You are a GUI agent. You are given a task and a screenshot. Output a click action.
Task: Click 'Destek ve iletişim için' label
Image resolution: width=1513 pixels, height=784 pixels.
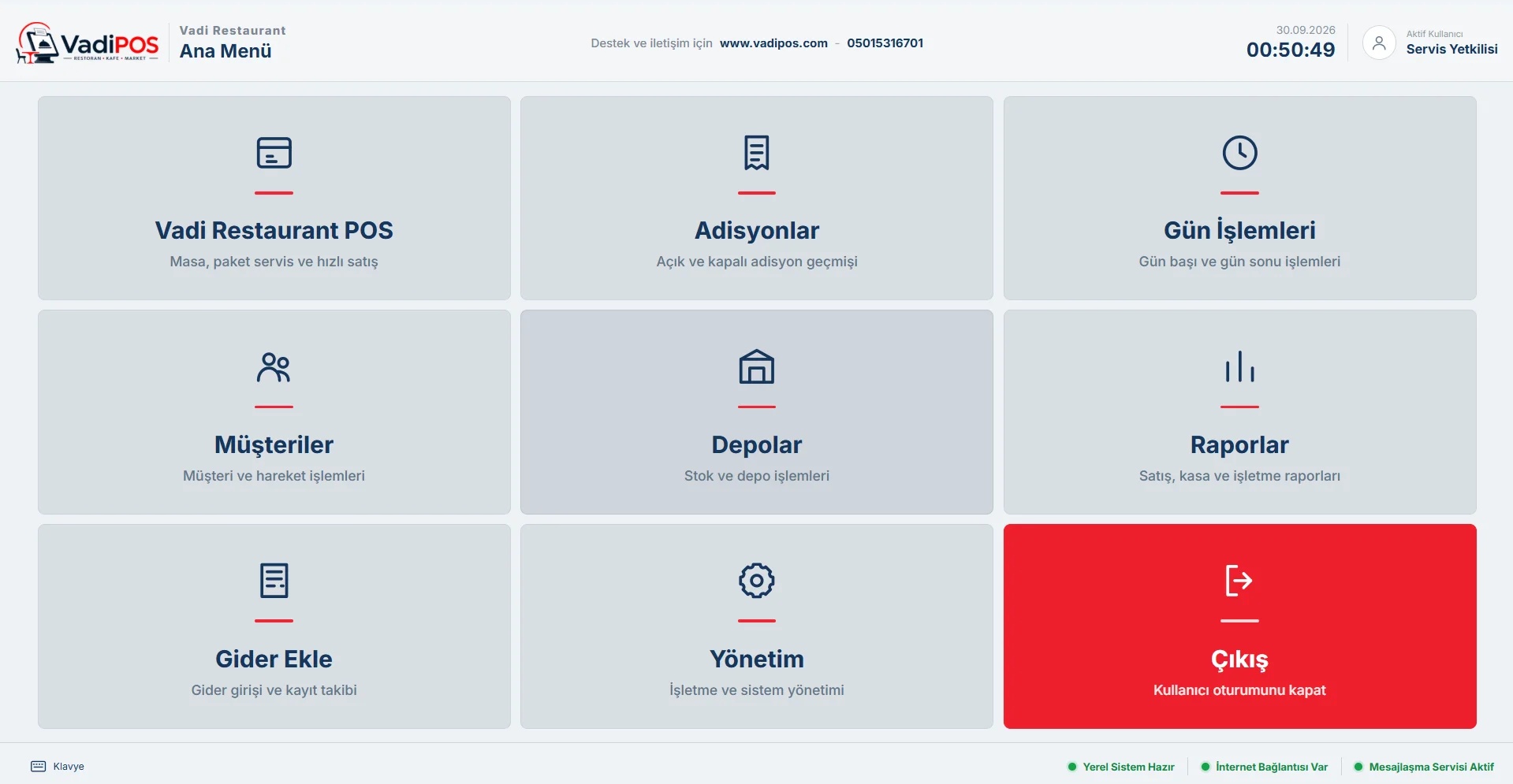651,43
